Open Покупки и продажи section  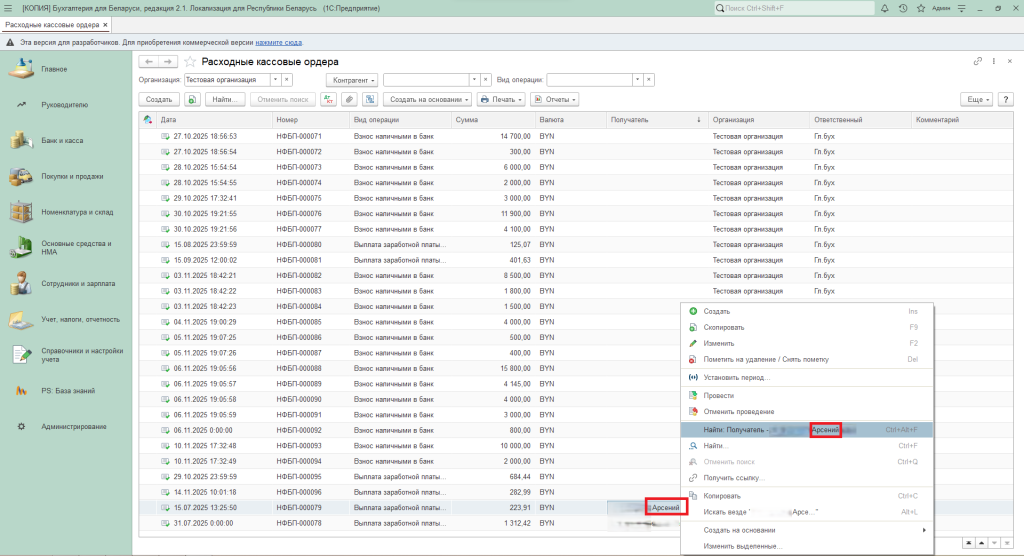tap(72, 177)
